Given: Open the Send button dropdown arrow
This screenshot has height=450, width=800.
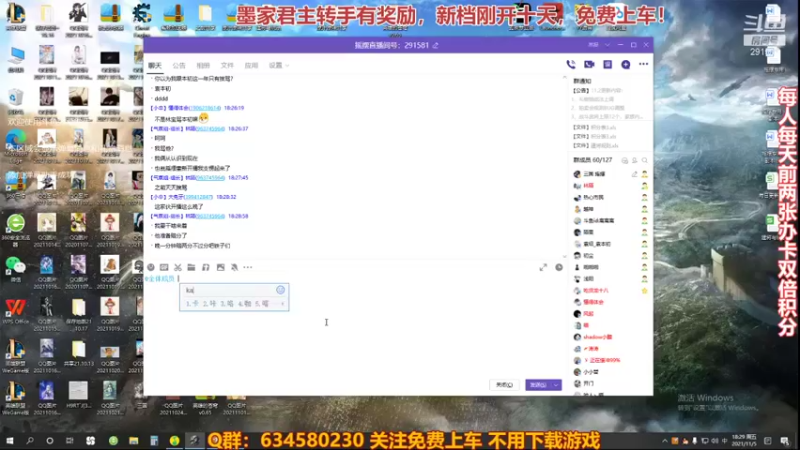Looking at the screenshot, I should (556, 385).
